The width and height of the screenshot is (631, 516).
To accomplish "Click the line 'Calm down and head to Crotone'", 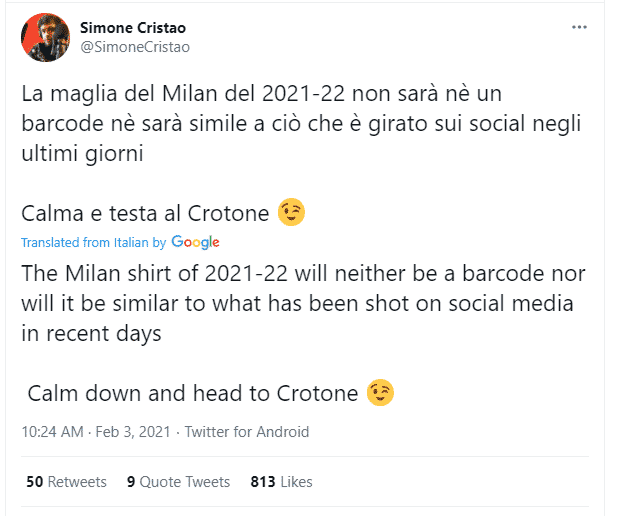I will (x=192, y=393).
